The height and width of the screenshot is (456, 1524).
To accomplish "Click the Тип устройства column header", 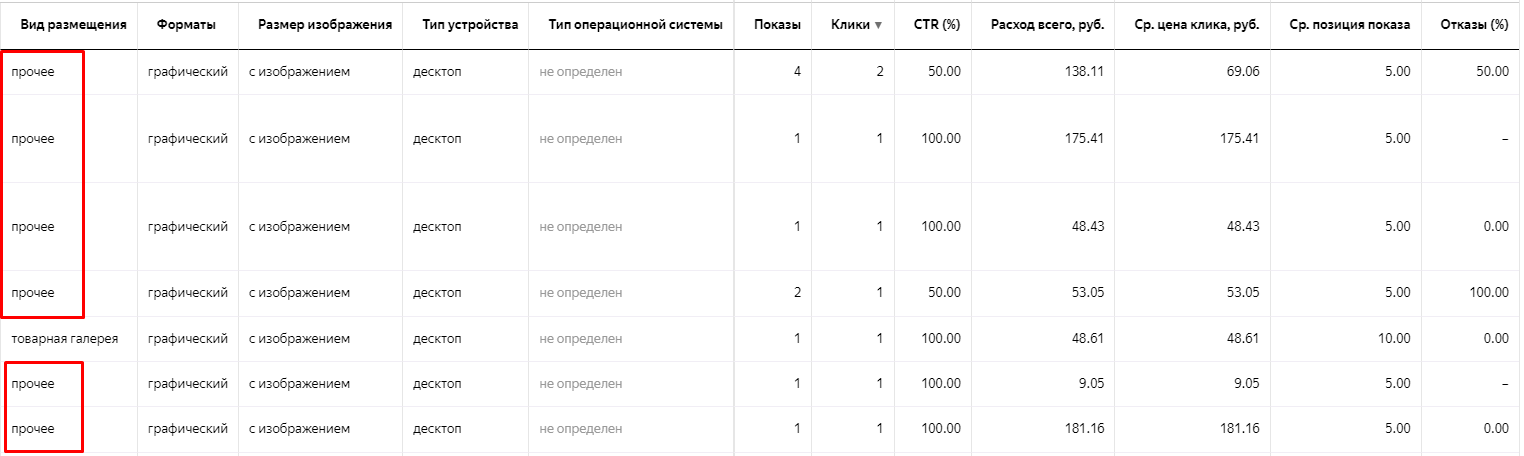I will (465, 24).
